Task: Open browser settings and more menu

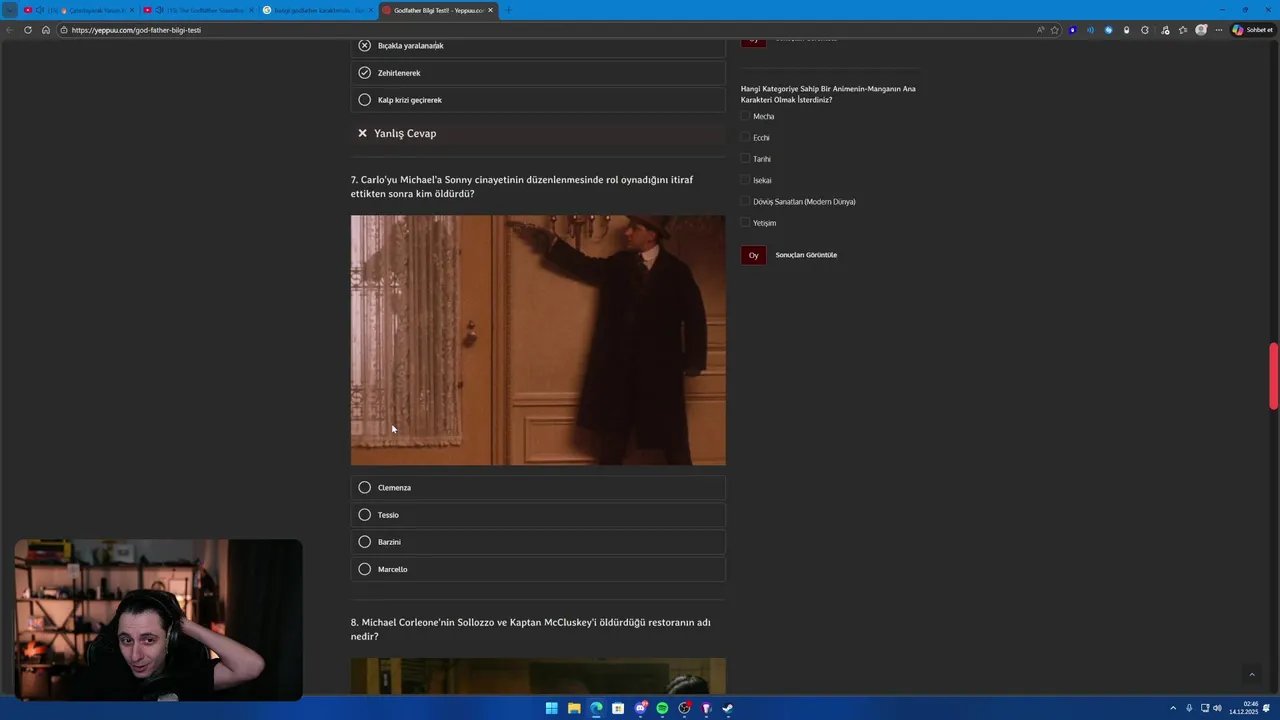Action: [1218, 30]
